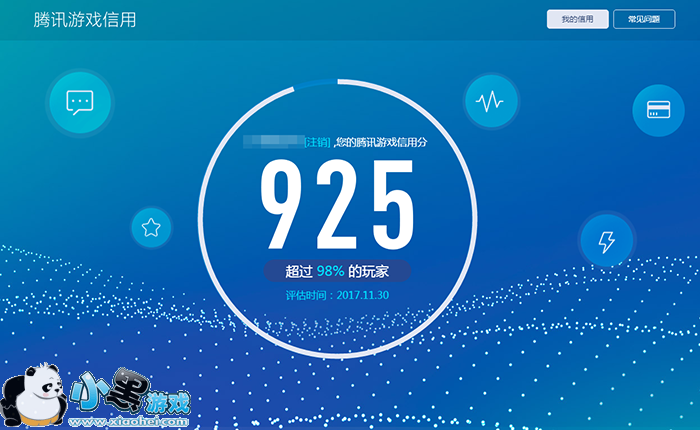Click the 注销 logout link

[x=317, y=142]
